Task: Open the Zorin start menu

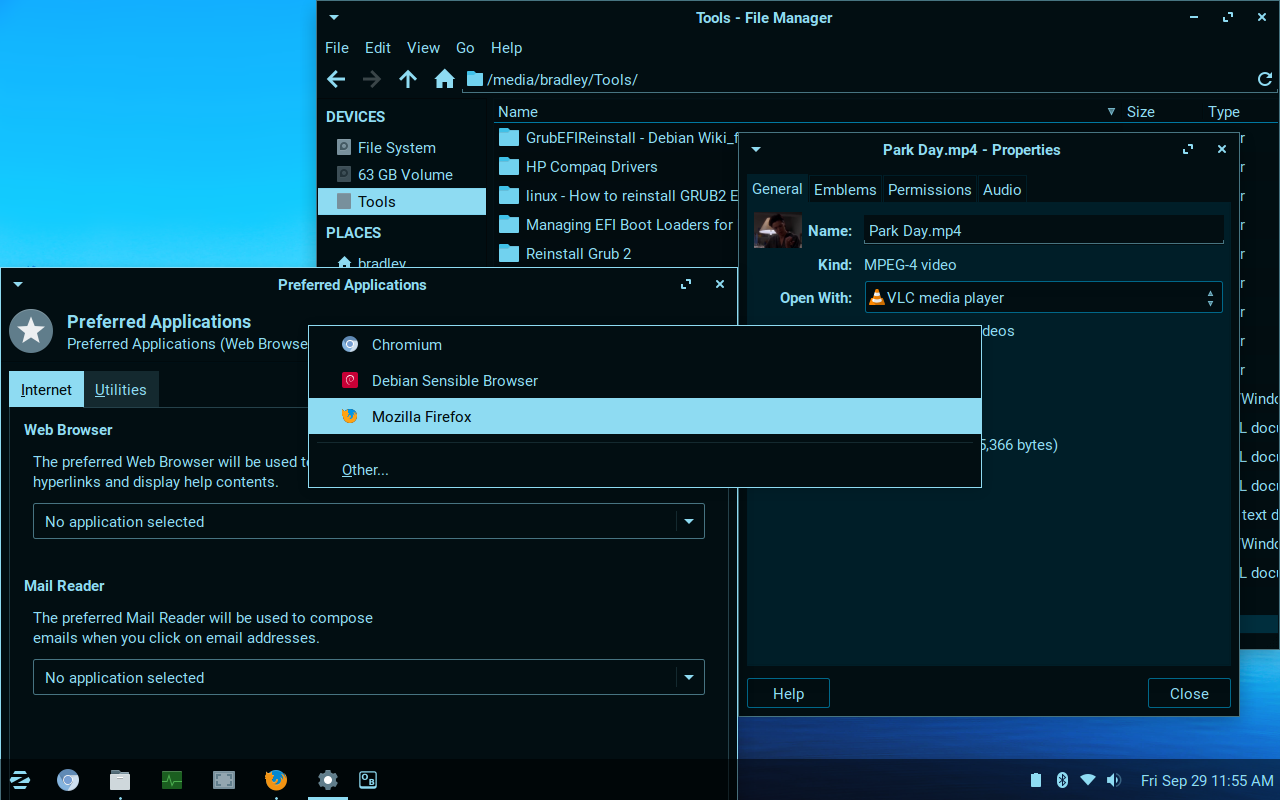Action: tap(20, 780)
